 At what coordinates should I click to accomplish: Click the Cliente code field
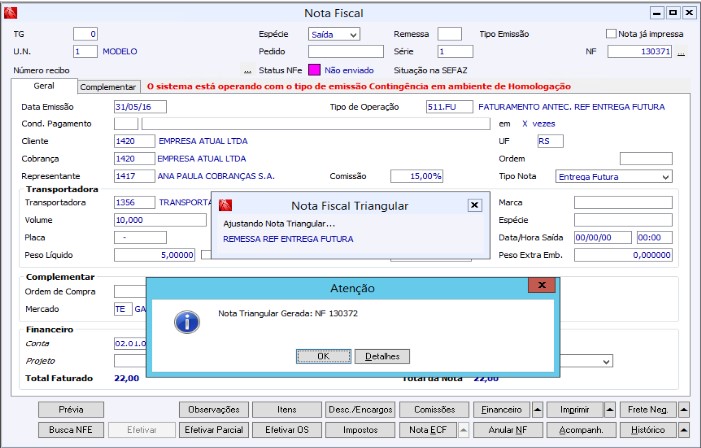click(135, 141)
